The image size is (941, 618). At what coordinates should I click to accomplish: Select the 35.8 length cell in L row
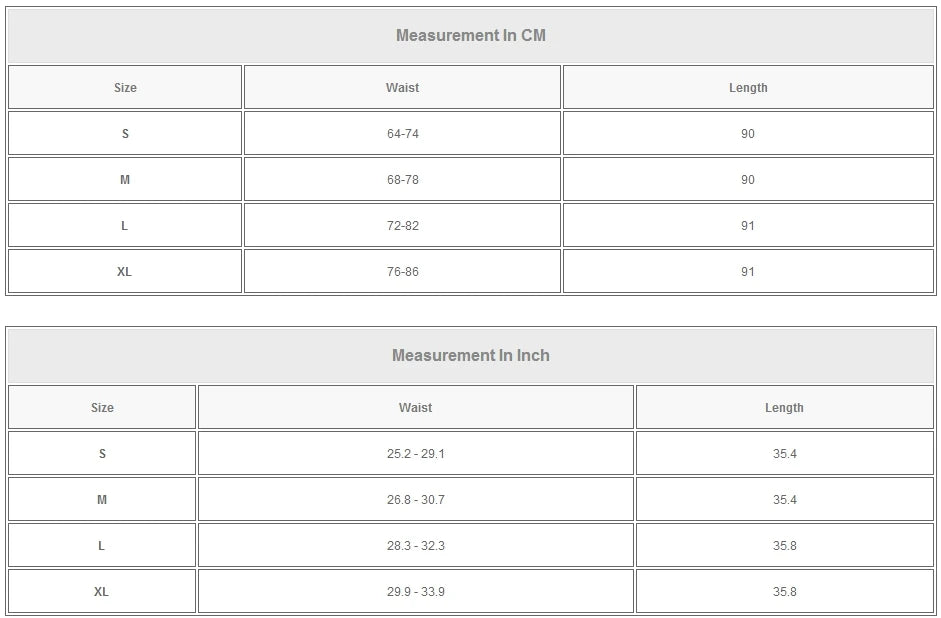coord(784,546)
